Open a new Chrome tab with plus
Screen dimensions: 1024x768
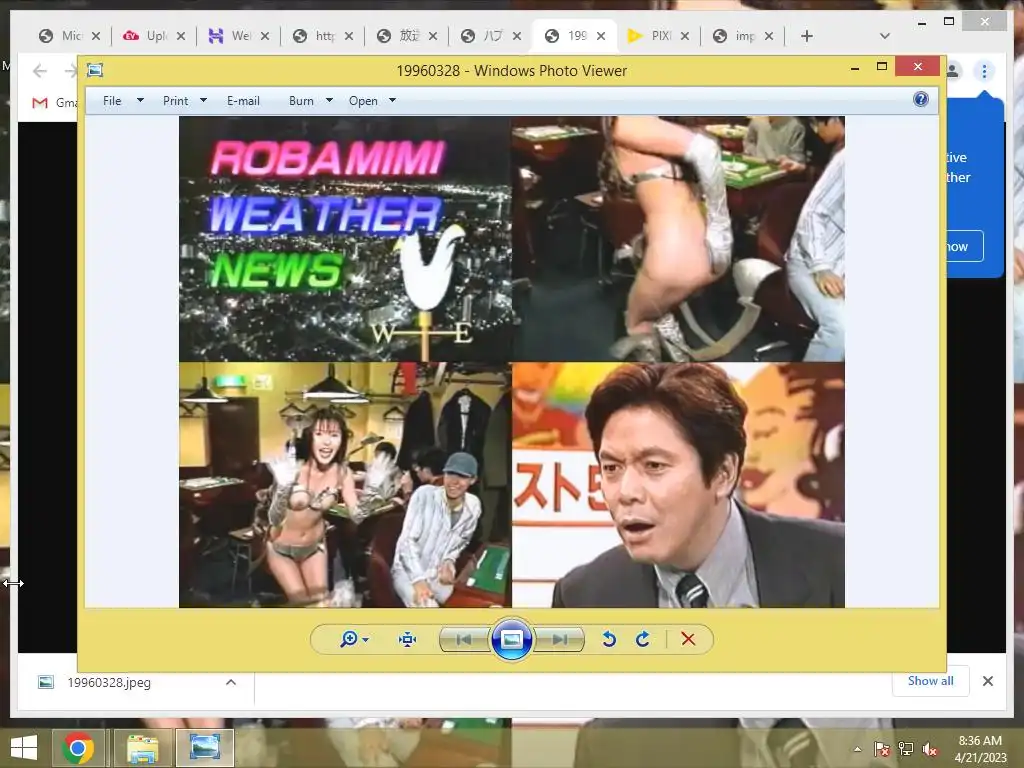(x=807, y=36)
